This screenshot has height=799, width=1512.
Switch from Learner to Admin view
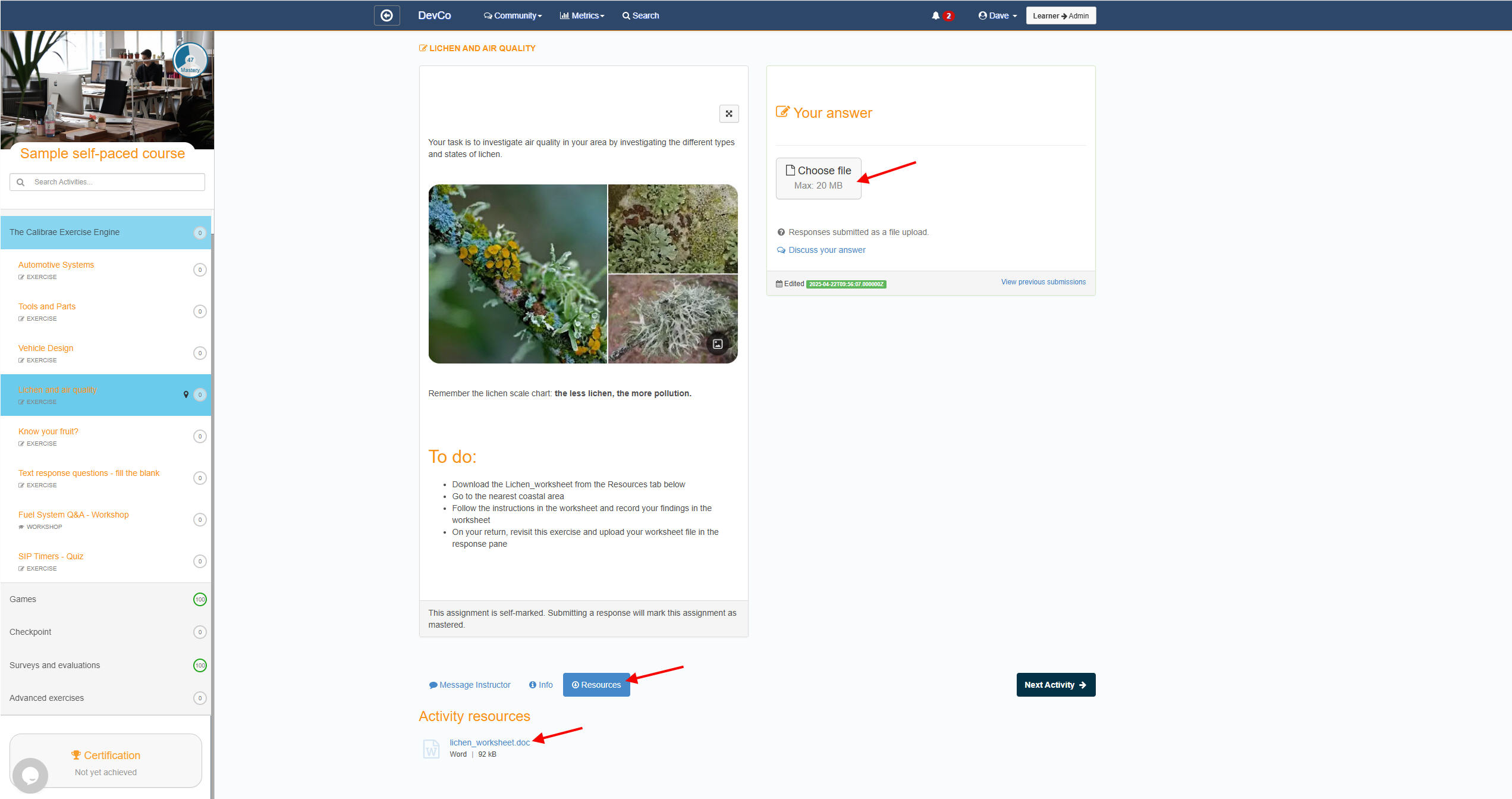point(1061,16)
